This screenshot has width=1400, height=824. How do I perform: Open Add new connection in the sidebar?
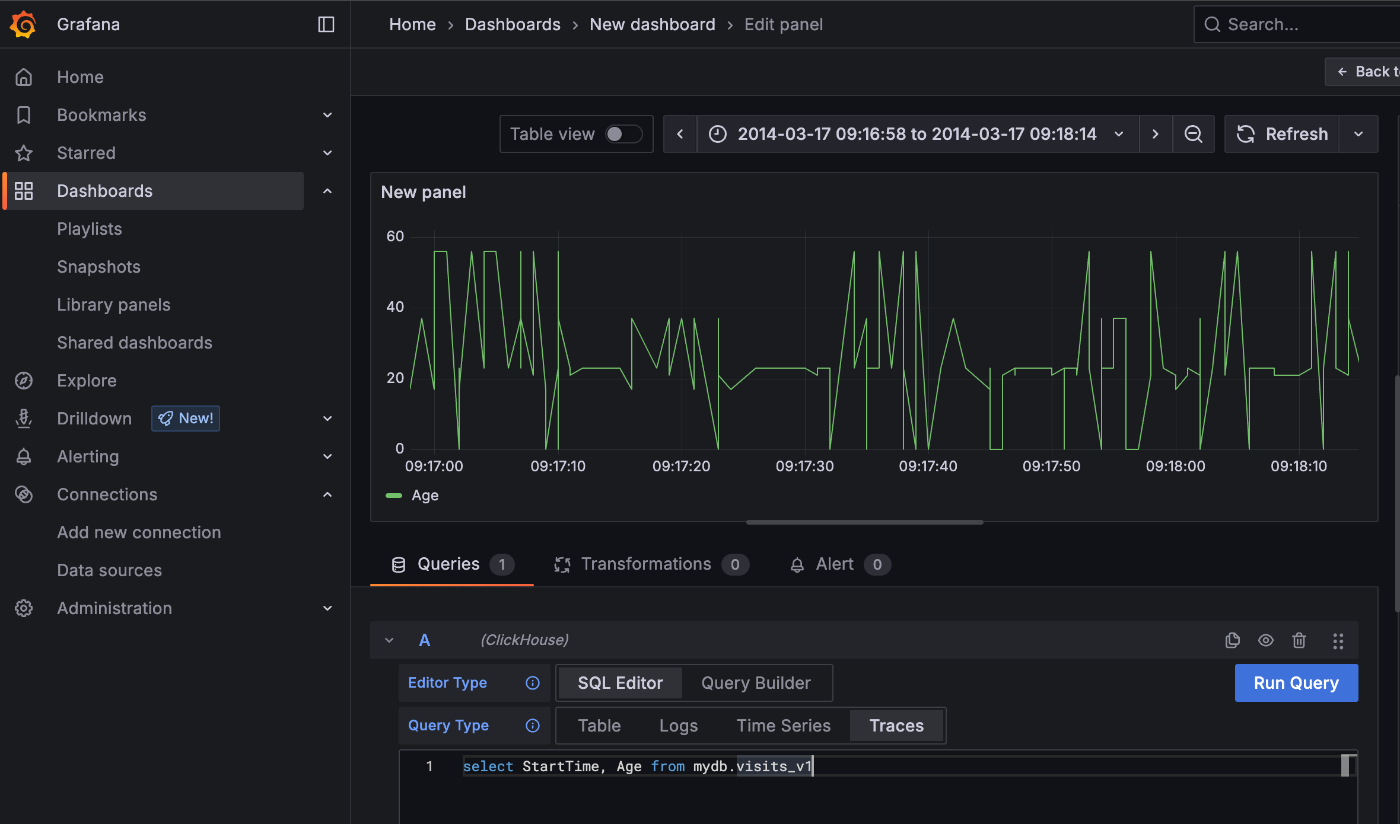tap(139, 533)
